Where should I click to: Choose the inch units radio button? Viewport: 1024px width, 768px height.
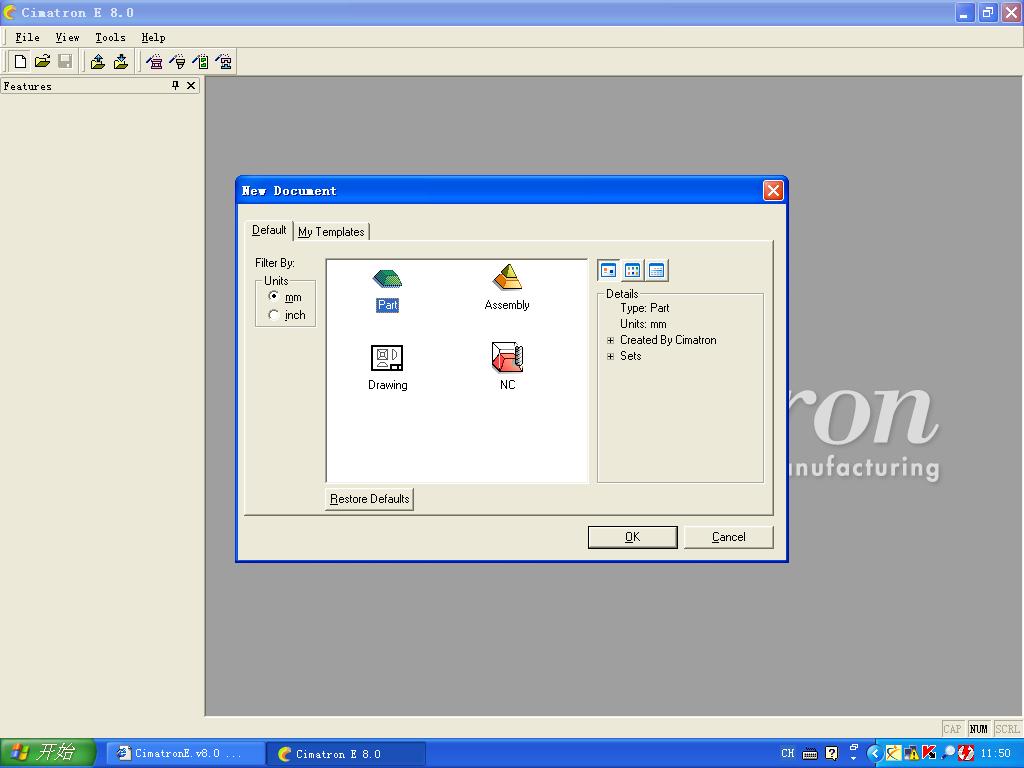pos(274,315)
